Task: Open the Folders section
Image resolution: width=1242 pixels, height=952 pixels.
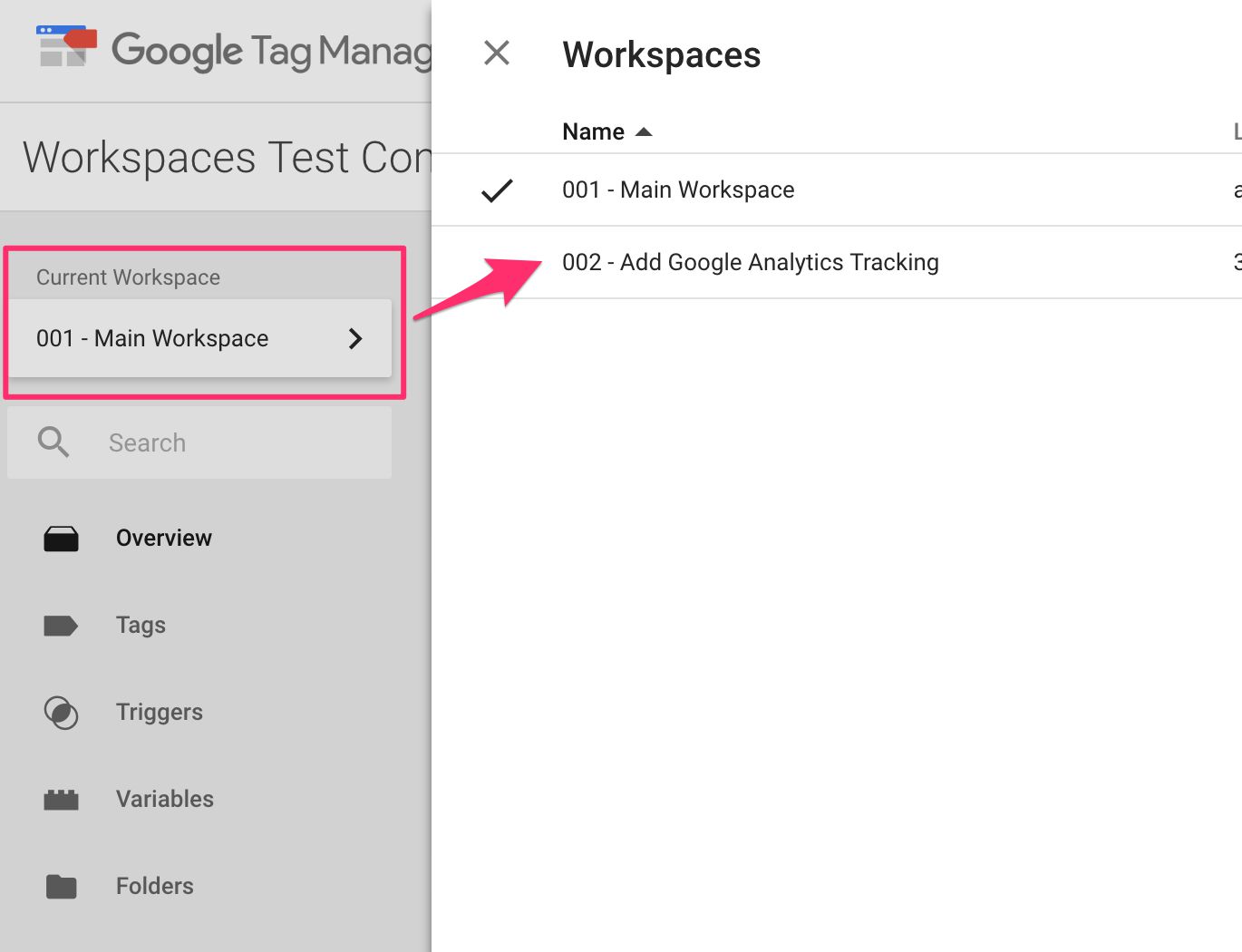Action: pyautogui.click(x=155, y=886)
